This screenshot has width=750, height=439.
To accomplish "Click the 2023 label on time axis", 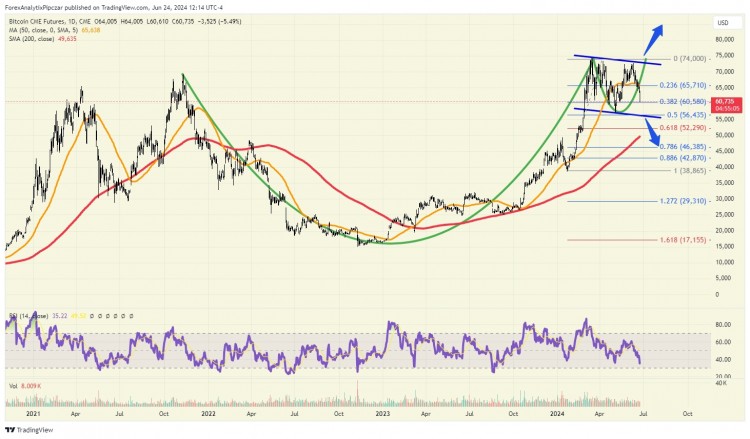I will 383,414.
